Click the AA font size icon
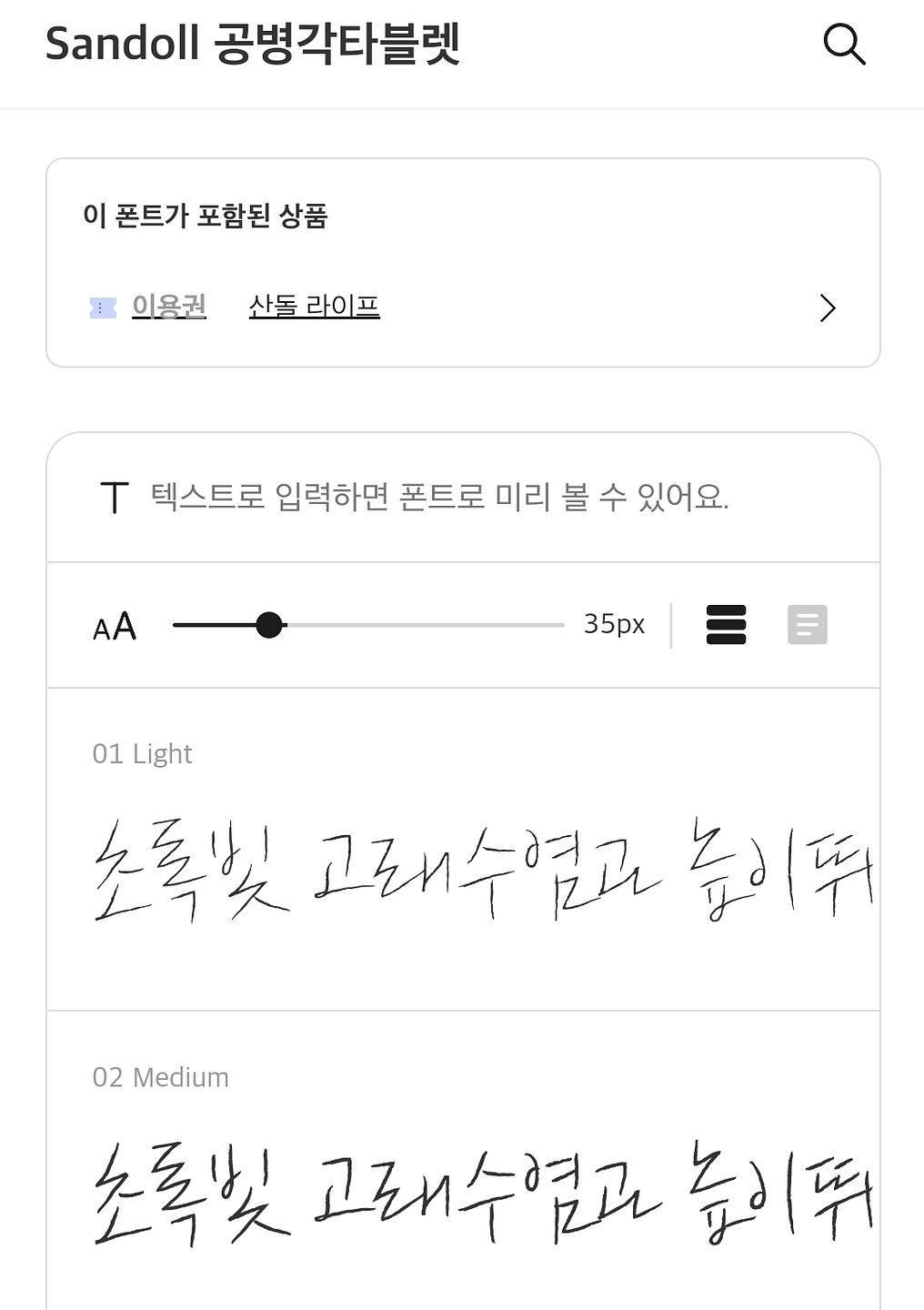The width and height of the screenshot is (924, 1310). point(115,626)
